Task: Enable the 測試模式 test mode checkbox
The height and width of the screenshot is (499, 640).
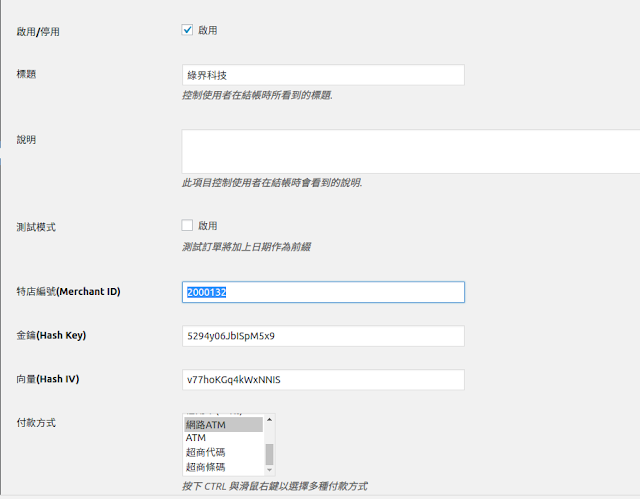Action: click(187, 226)
